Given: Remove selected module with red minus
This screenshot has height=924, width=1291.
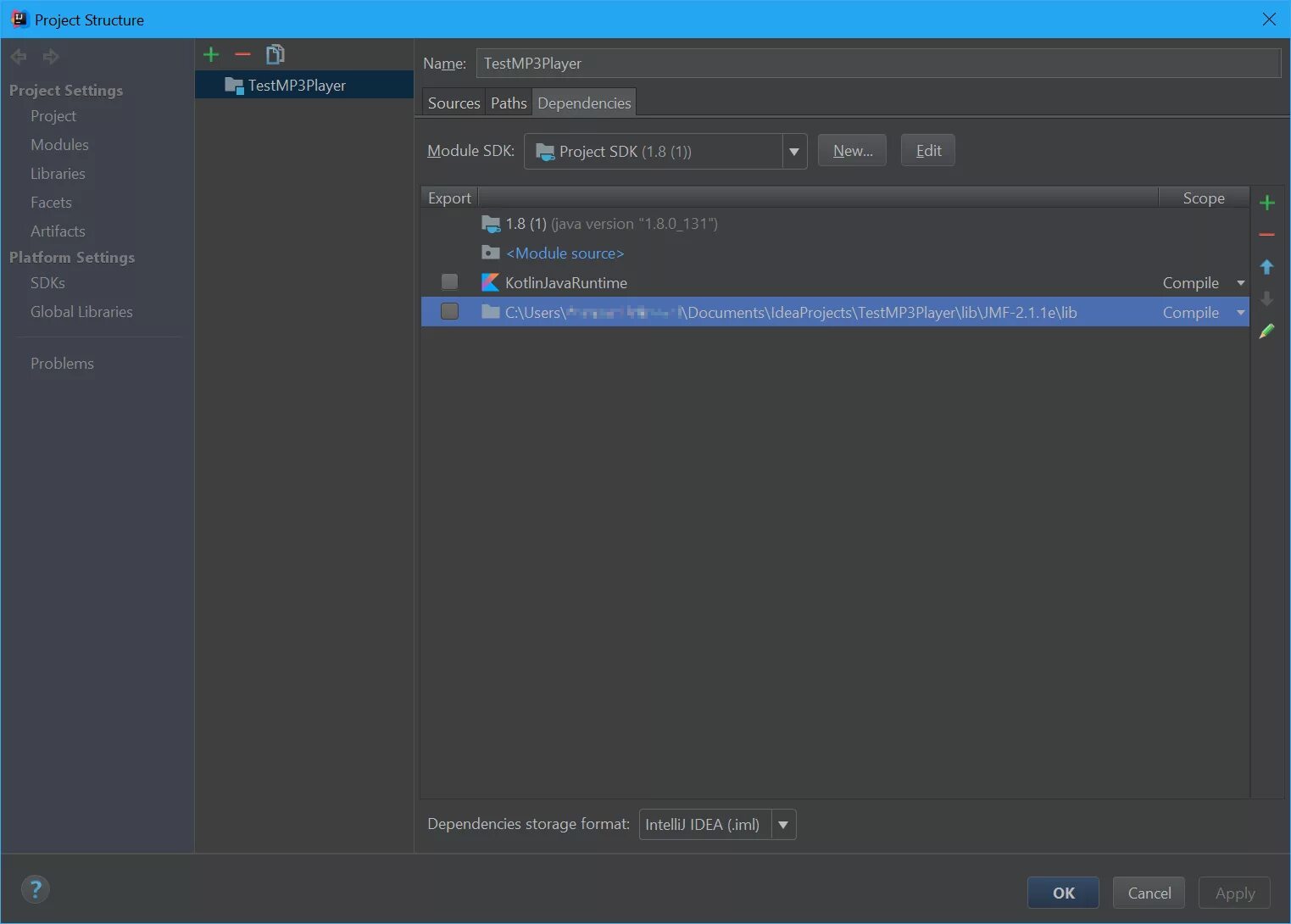Looking at the screenshot, I should [242, 55].
